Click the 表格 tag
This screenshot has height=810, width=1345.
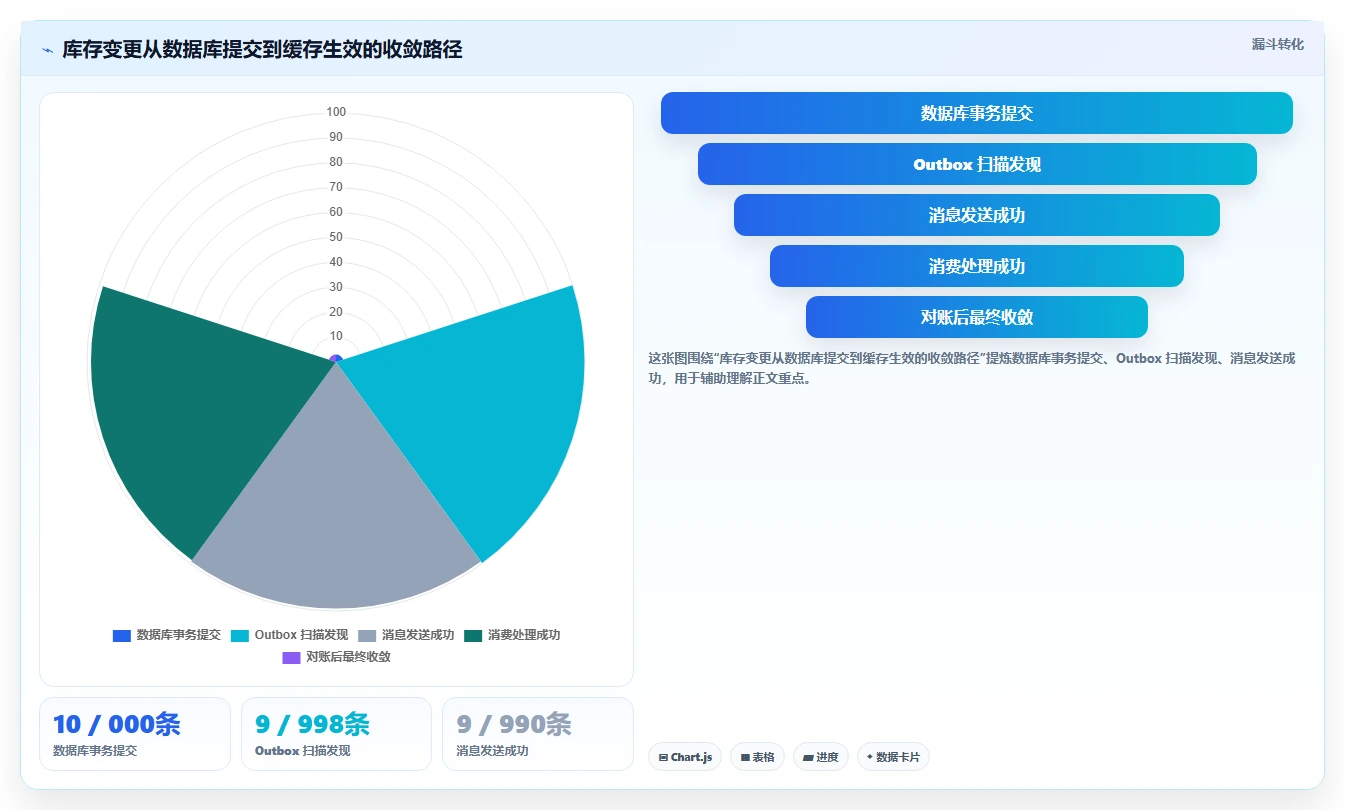coord(758,757)
